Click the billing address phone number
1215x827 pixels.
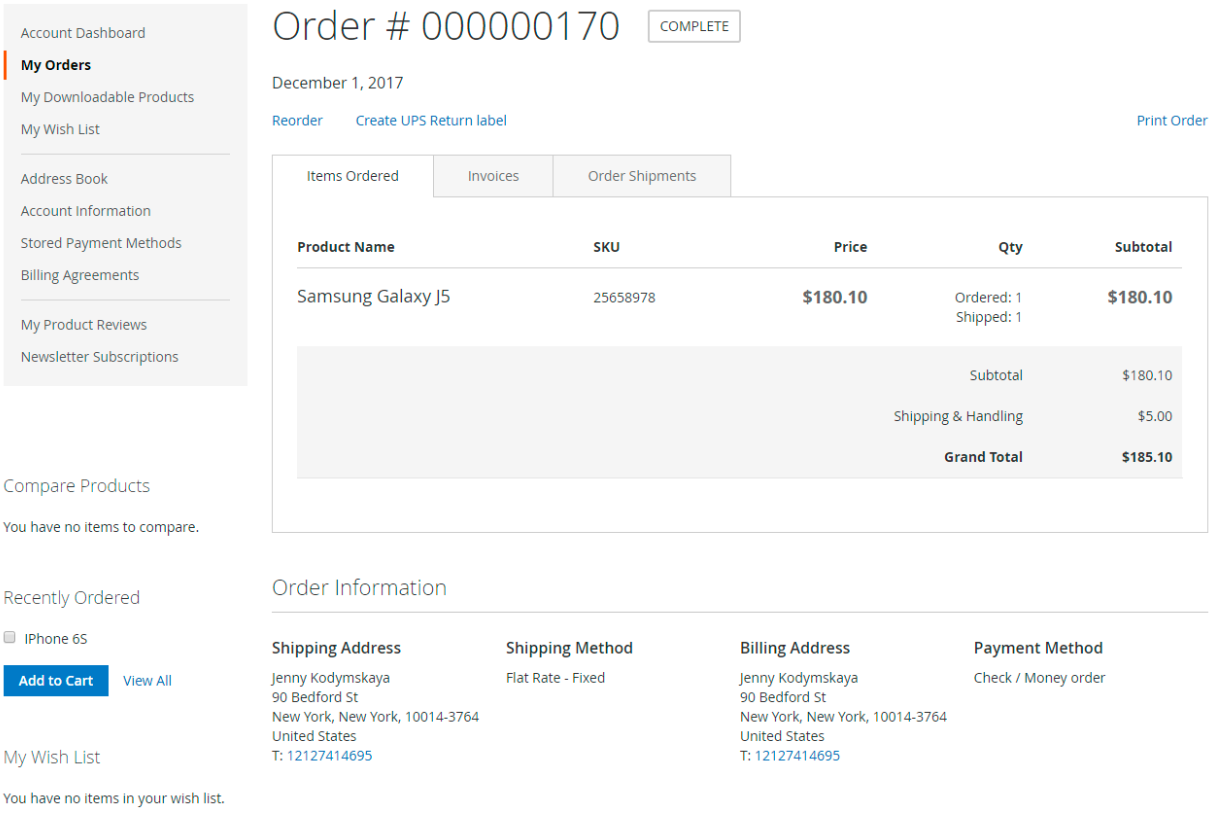click(x=797, y=756)
